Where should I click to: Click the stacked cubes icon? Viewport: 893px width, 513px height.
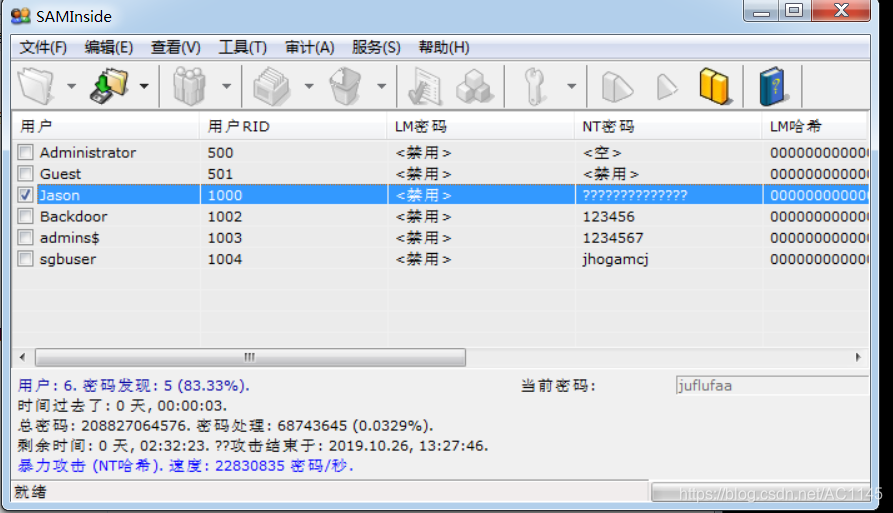coord(474,86)
